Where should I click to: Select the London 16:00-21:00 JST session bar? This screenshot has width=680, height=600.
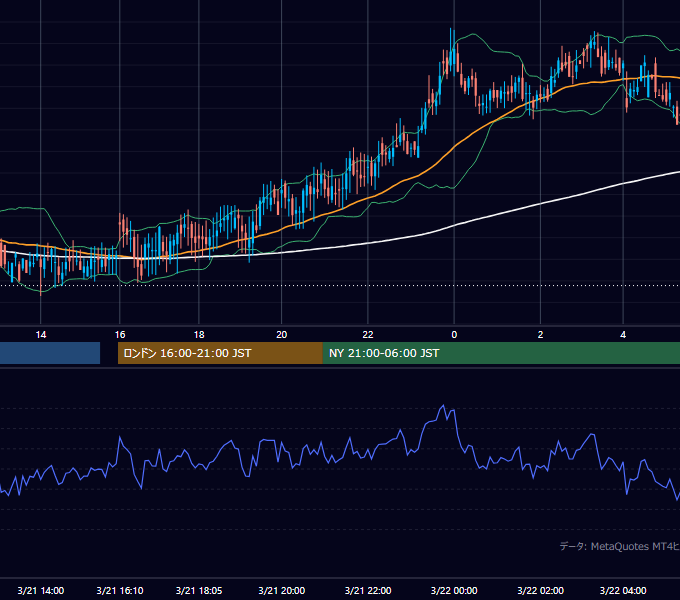click(220, 353)
